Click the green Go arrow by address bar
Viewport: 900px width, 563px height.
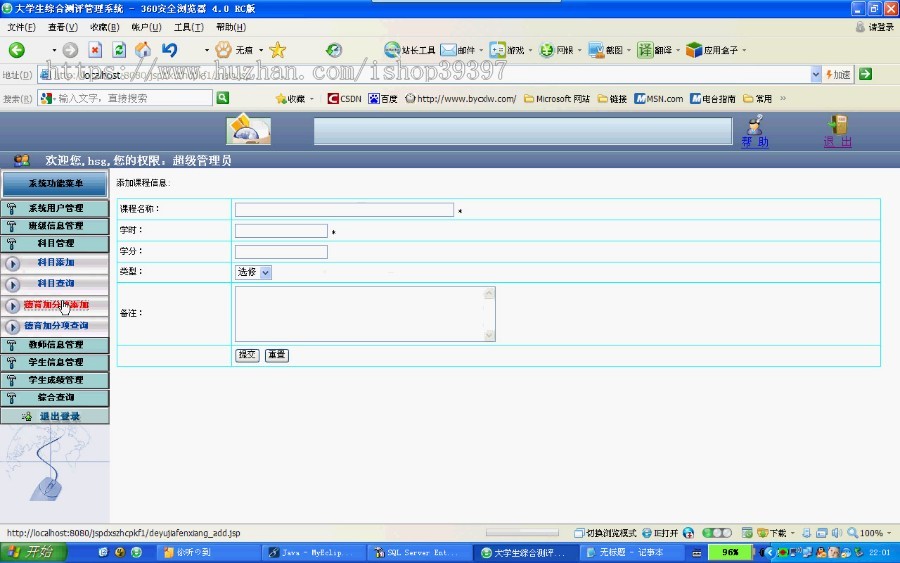tap(866, 74)
